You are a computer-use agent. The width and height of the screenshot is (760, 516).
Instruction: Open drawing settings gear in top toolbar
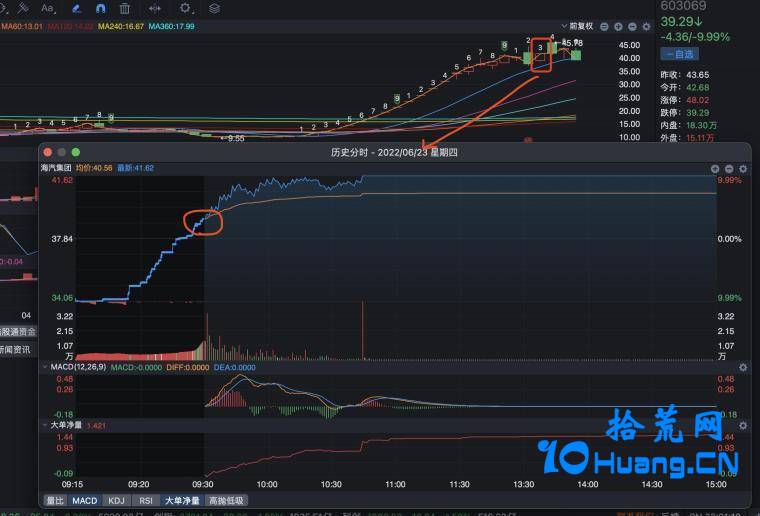coord(185,8)
